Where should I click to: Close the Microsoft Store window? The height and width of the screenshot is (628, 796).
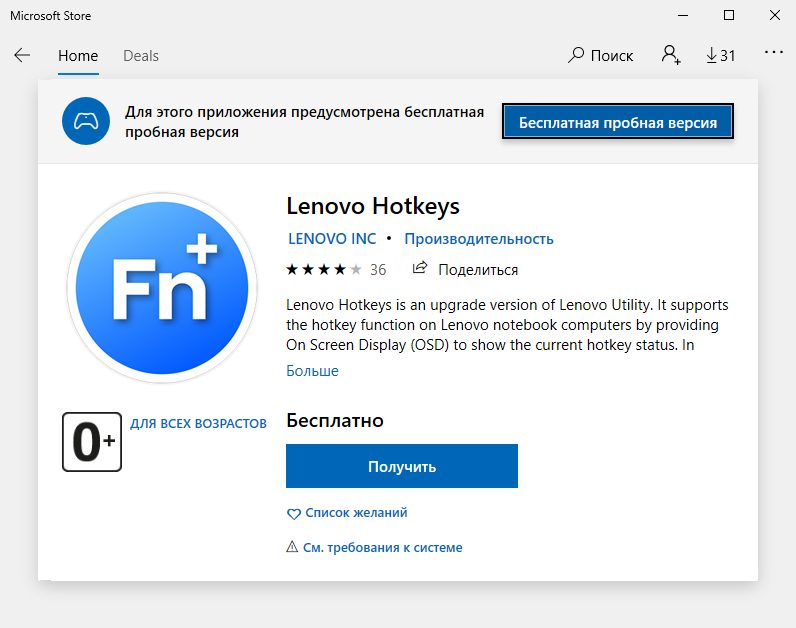click(x=775, y=15)
